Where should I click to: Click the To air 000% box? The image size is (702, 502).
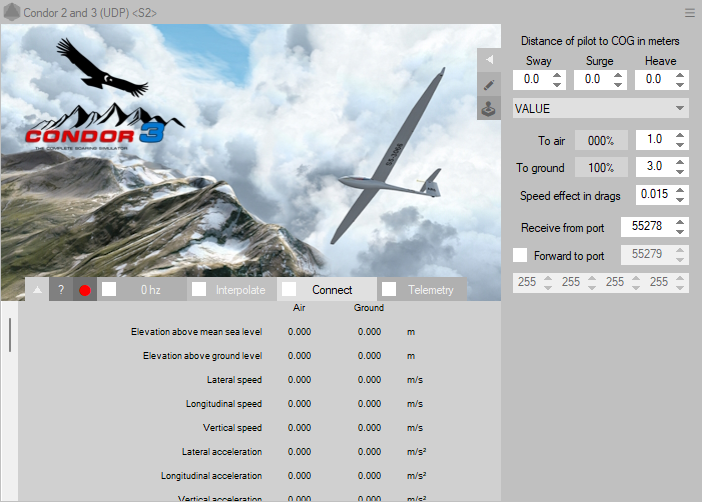pyautogui.click(x=601, y=141)
